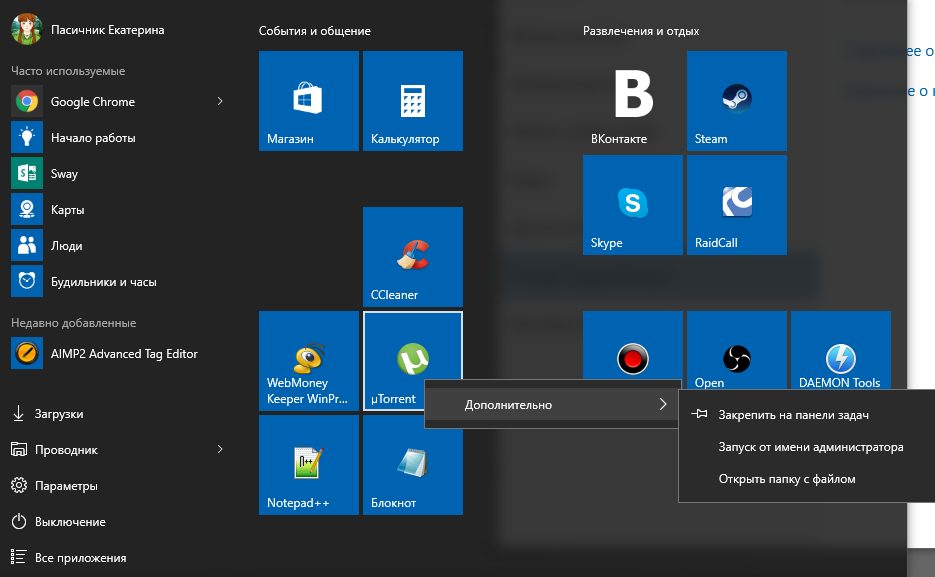This screenshot has width=935, height=577.
Task: Open the ВКонтакте tile
Action: point(633,101)
